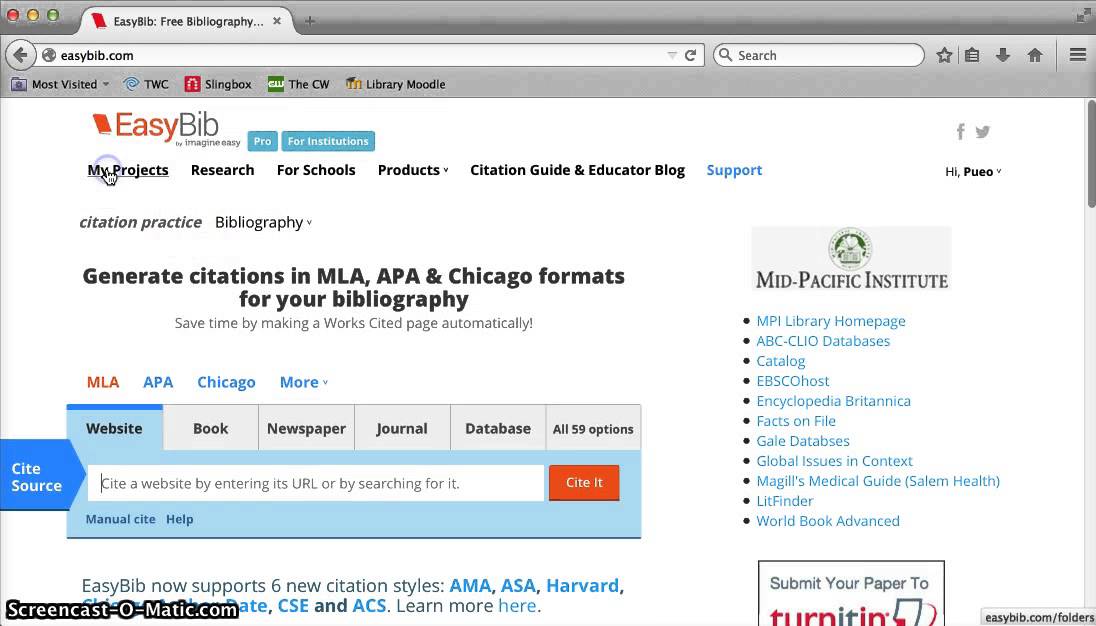
Task: Click the website URL citation field
Action: [315, 483]
